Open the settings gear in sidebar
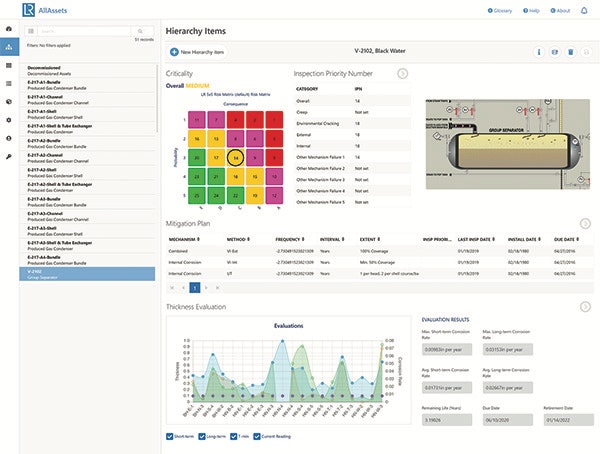 (x=9, y=119)
